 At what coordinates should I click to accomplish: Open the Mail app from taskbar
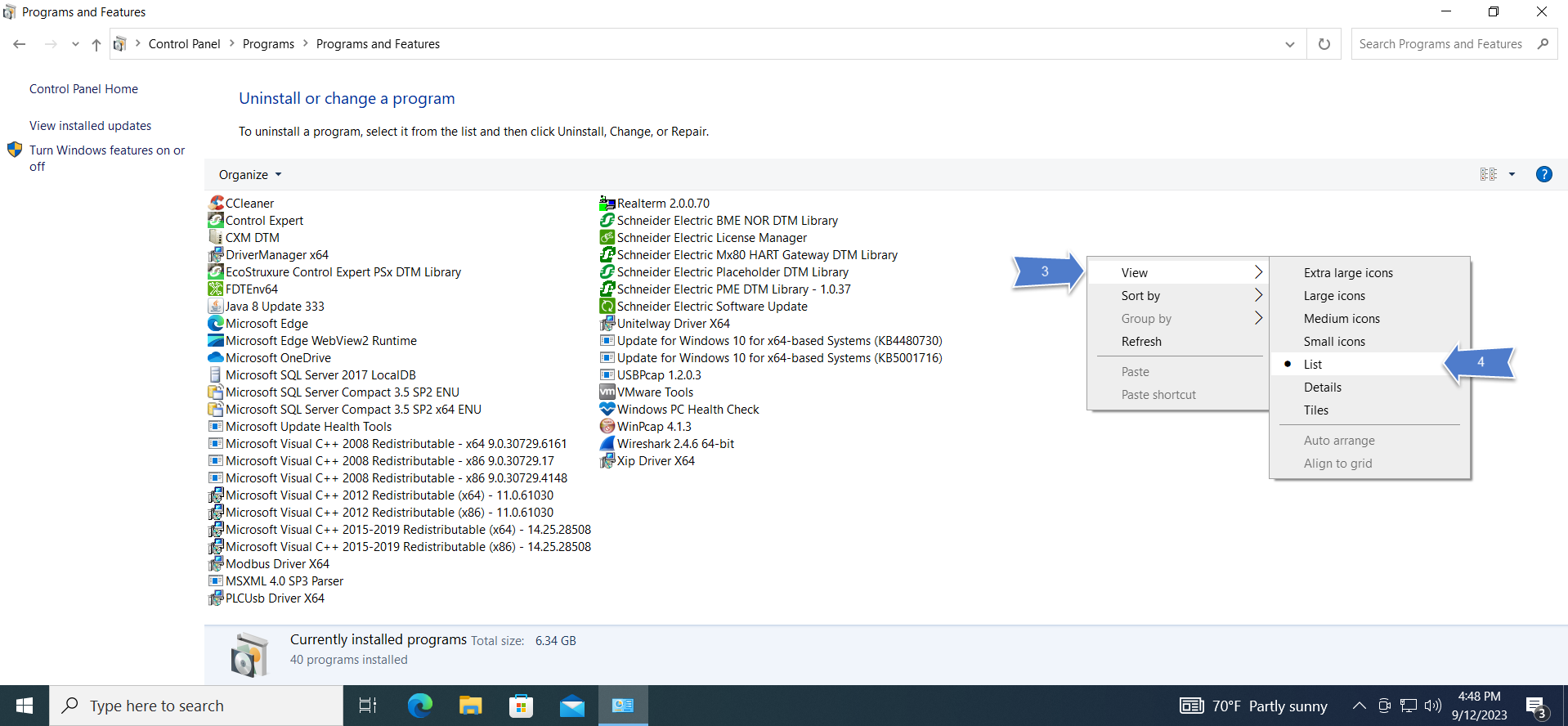[572, 706]
